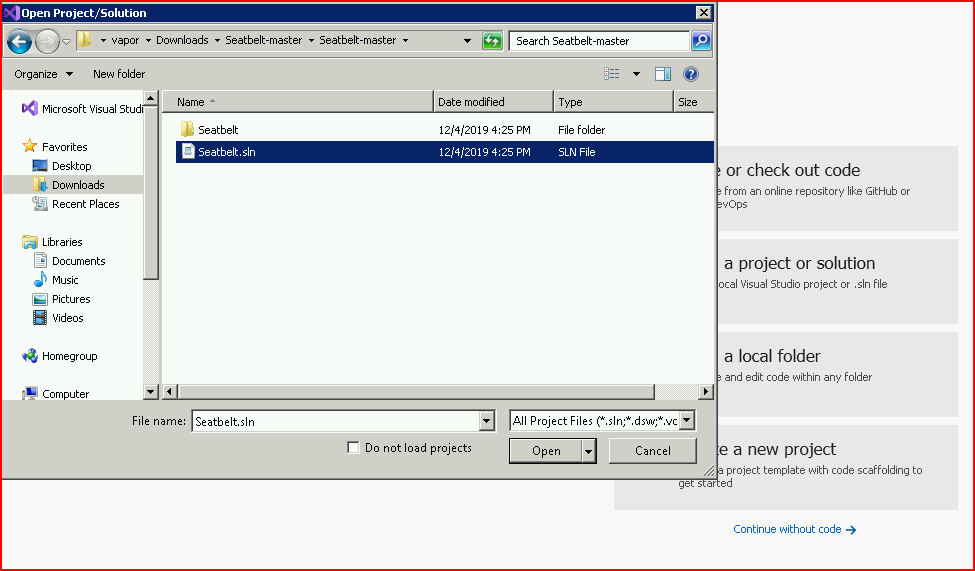Image resolution: width=975 pixels, height=571 pixels.
Task: Click vapor in the address breadcrumb
Action: tap(125, 40)
